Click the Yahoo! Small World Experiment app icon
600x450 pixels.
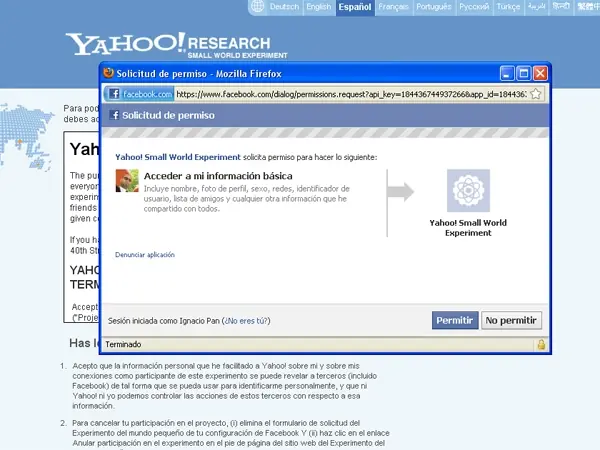pyautogui.click(x=468, y=191)
